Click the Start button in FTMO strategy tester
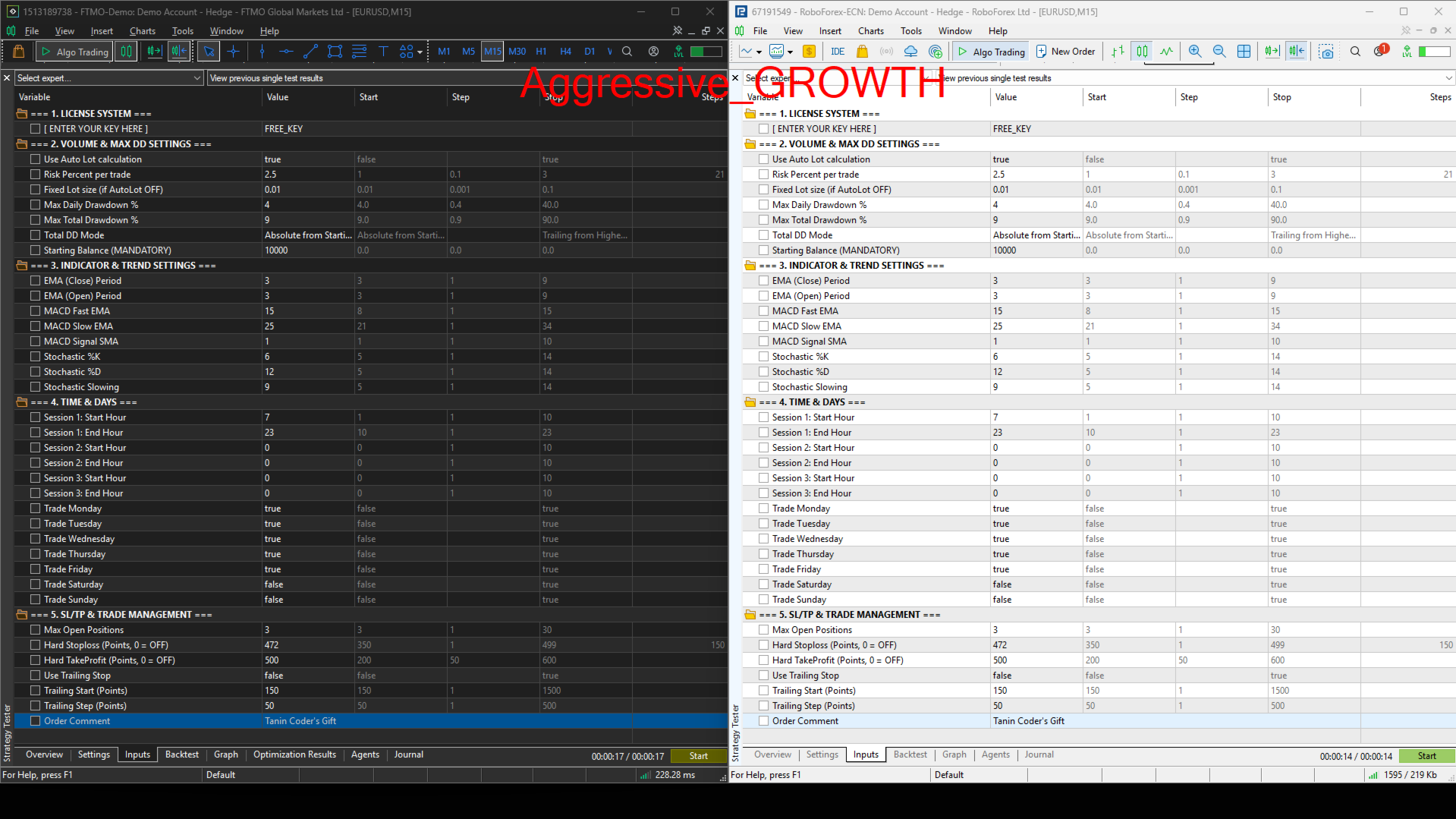 [x=698, y=756]
